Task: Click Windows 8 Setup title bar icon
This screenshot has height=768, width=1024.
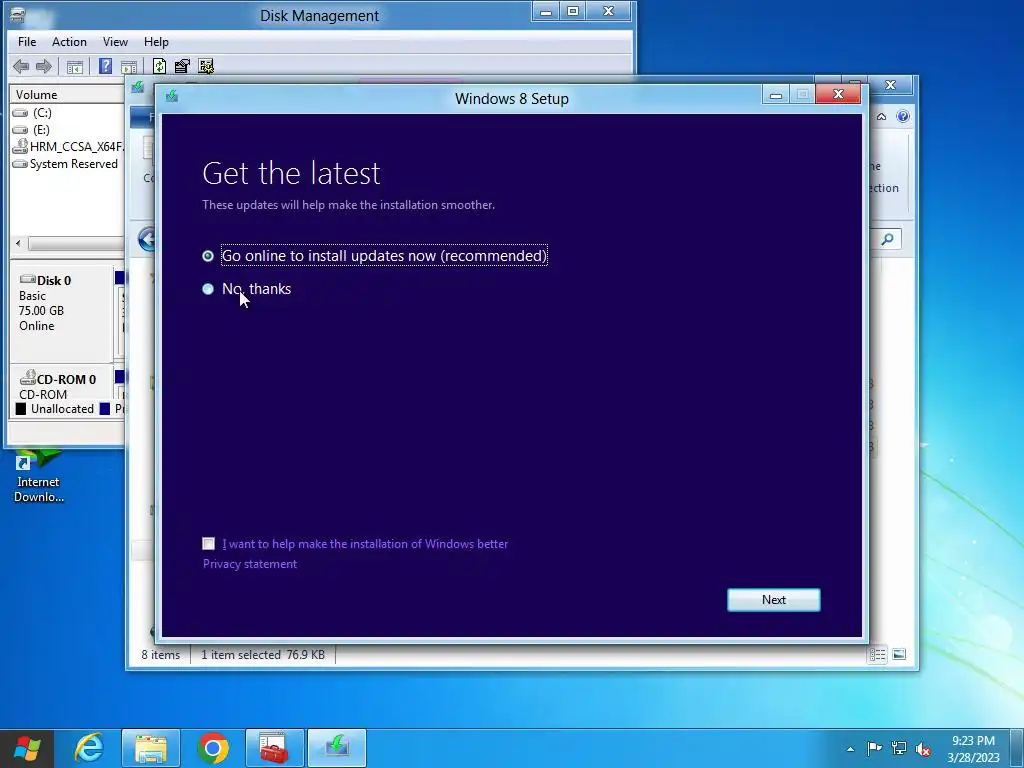Action: pyautogui.click(x=172, y=97)
